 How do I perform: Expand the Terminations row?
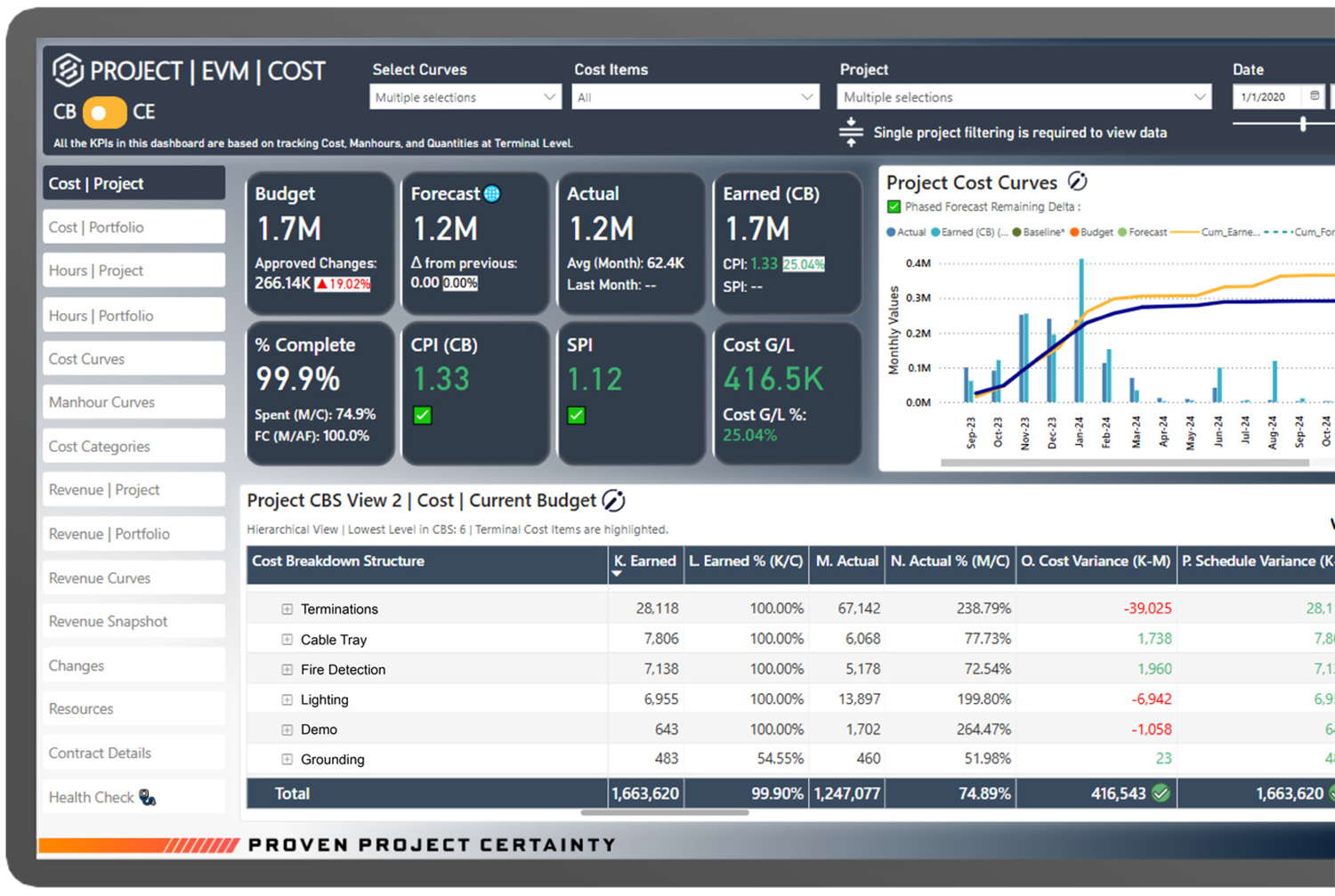click(287, 609)
